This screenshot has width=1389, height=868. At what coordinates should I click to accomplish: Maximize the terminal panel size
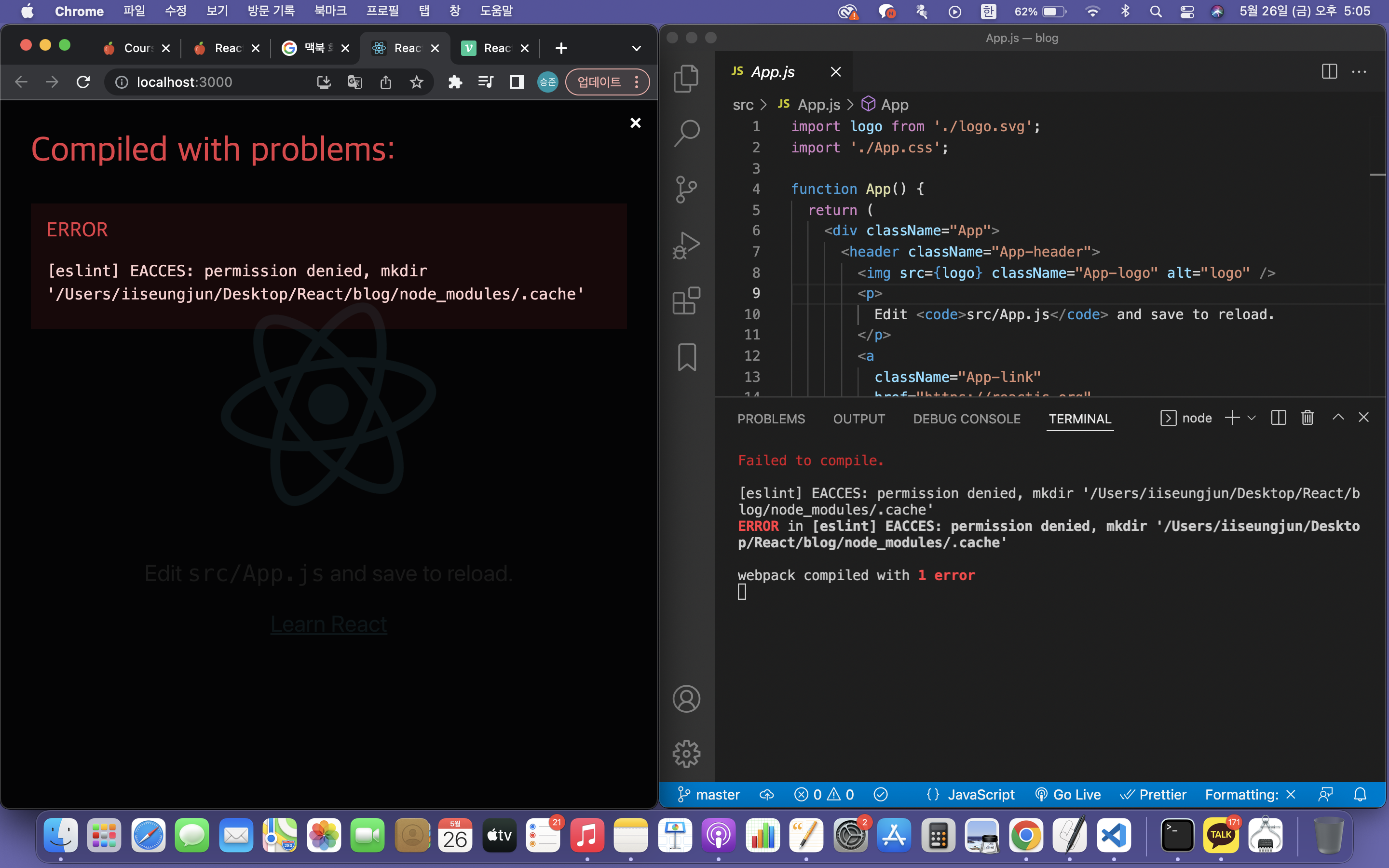pyautogui.click(x=1338, y=417)
